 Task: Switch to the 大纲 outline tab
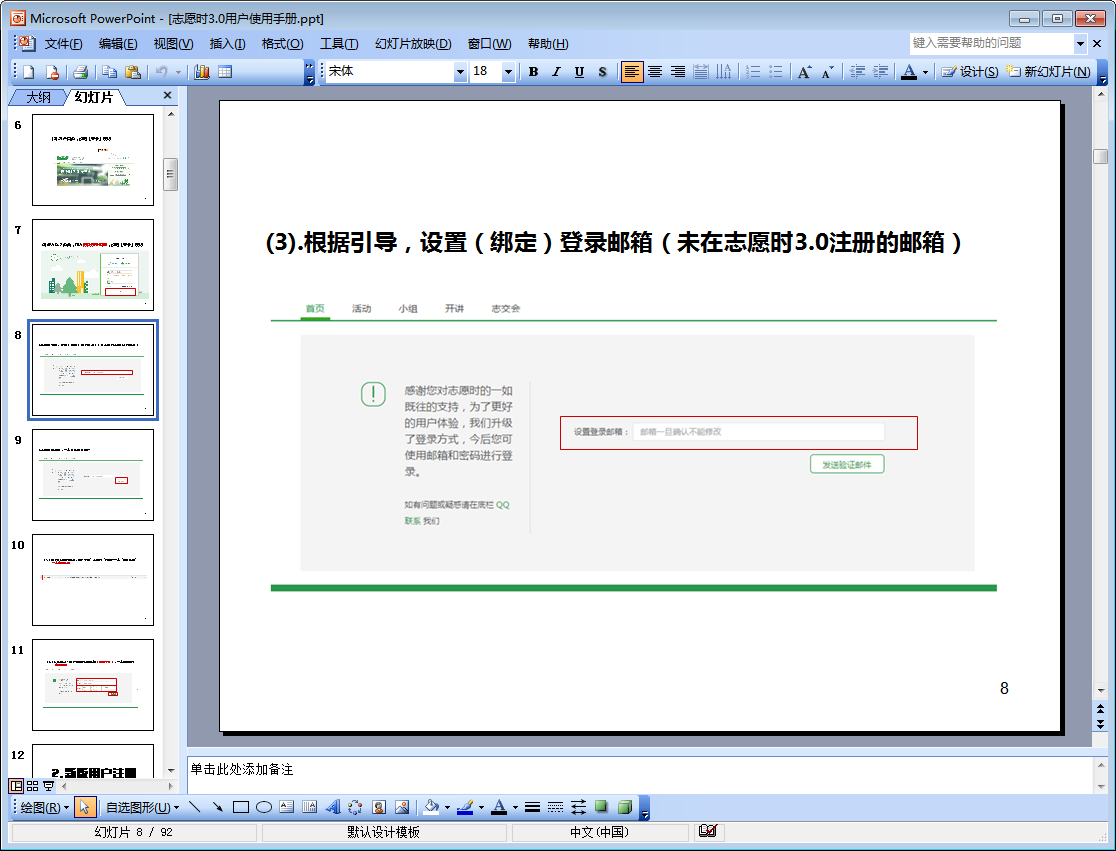(38, 97)
